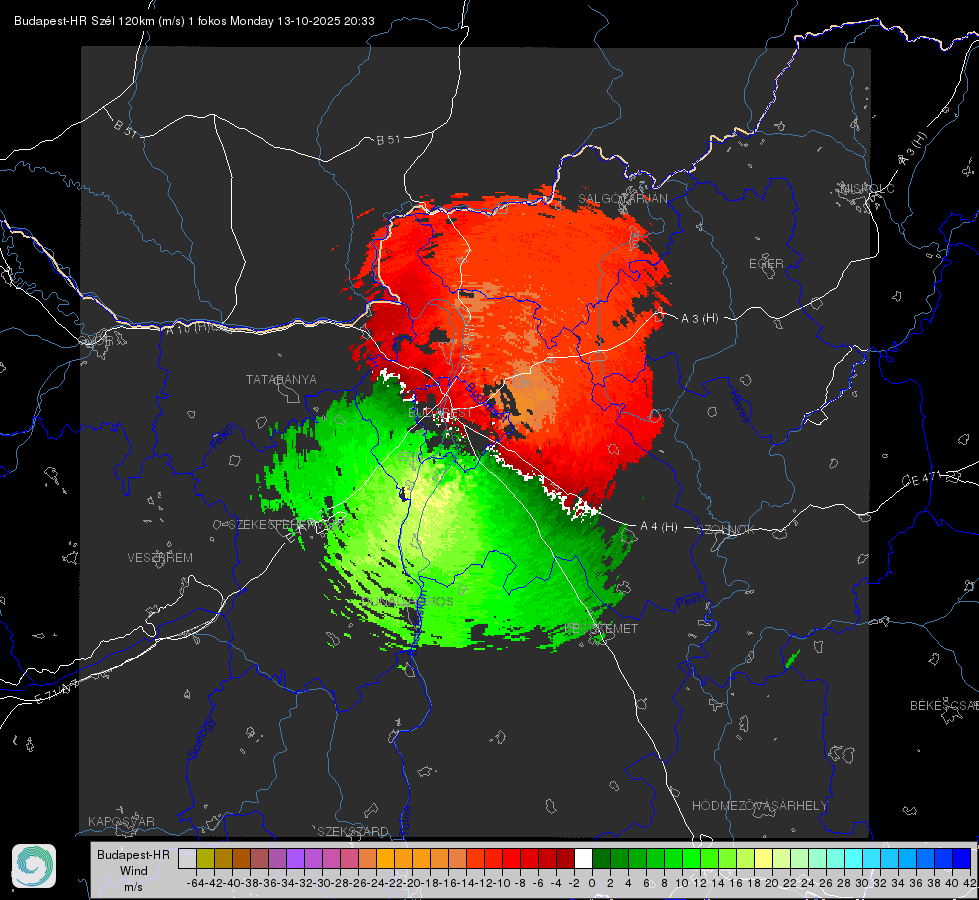Click the SZEKSZÁRD city label
Image resolution: width=979 pixels, height=900 pixels.
(353, 831)
